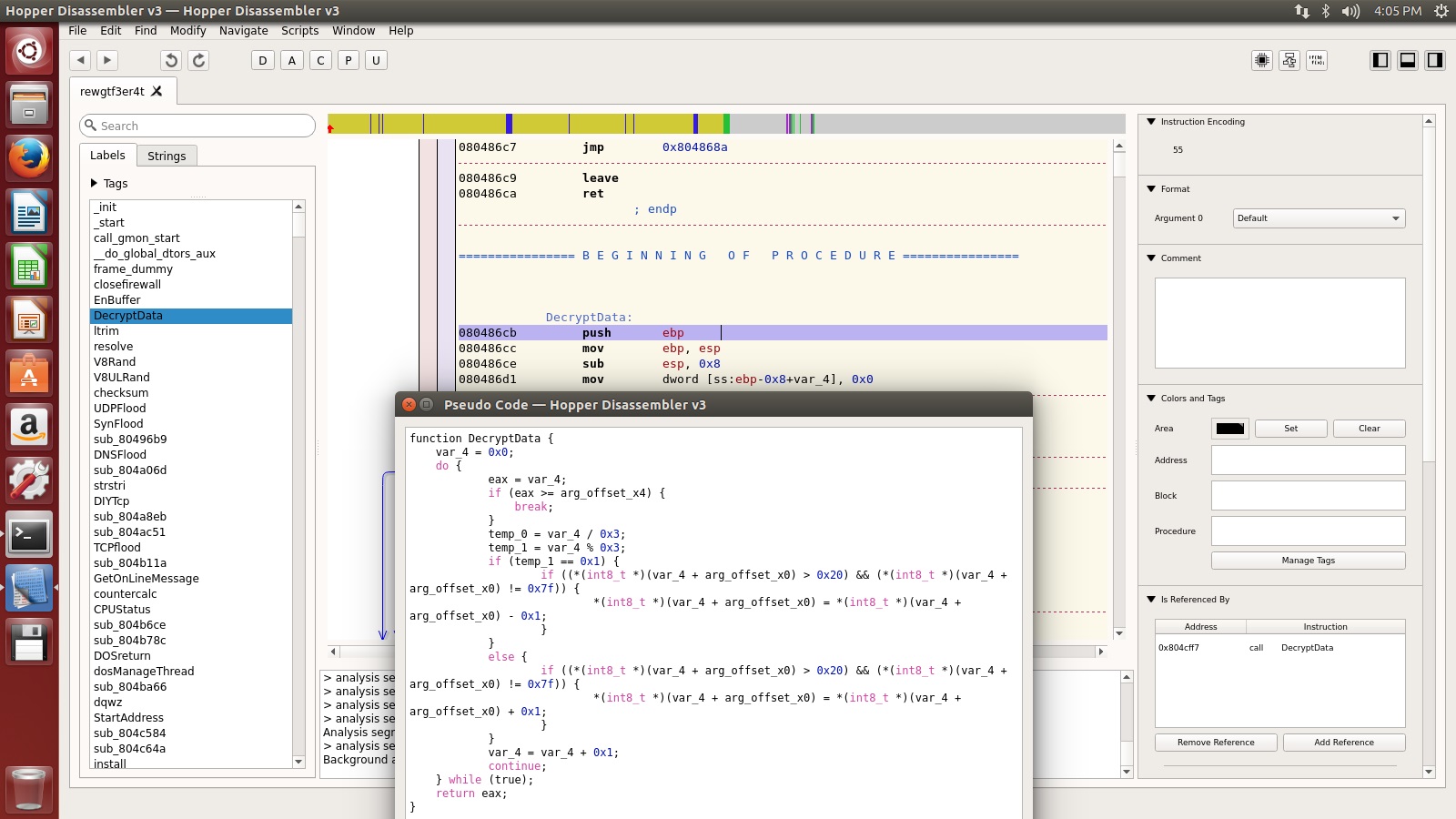Select the GetOnLineMessage label
Viewport: 1456px width, 819px height.
[191, 579]
